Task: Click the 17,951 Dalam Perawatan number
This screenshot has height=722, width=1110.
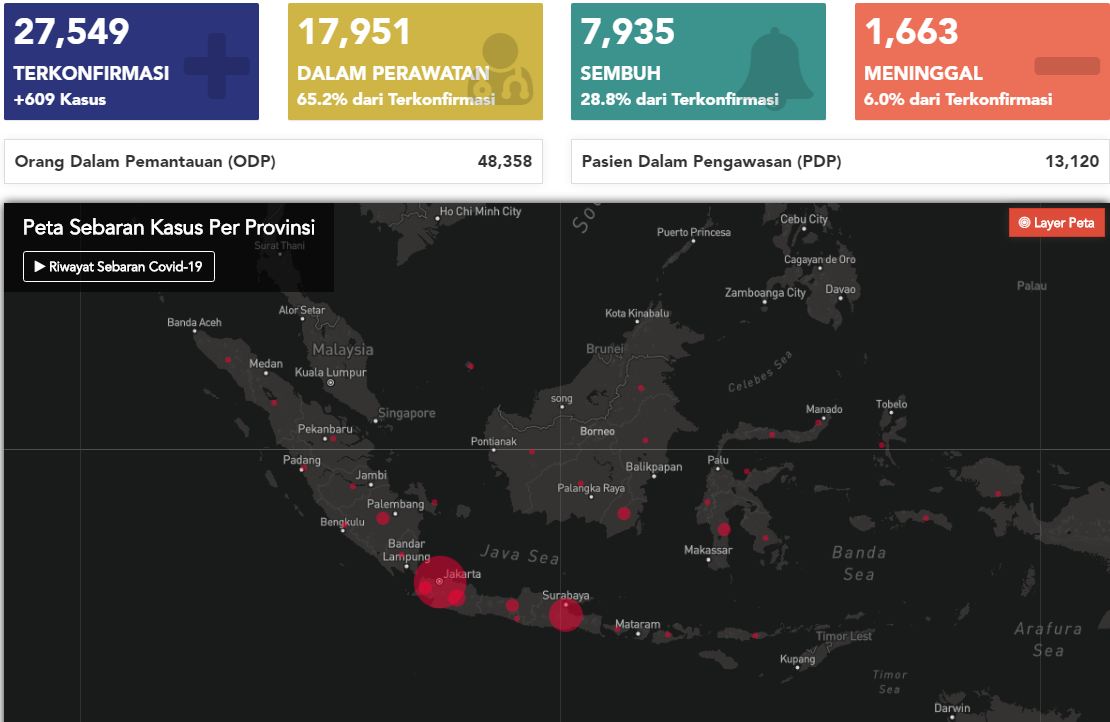Action: pyautogui.click(x=354, y=31)
